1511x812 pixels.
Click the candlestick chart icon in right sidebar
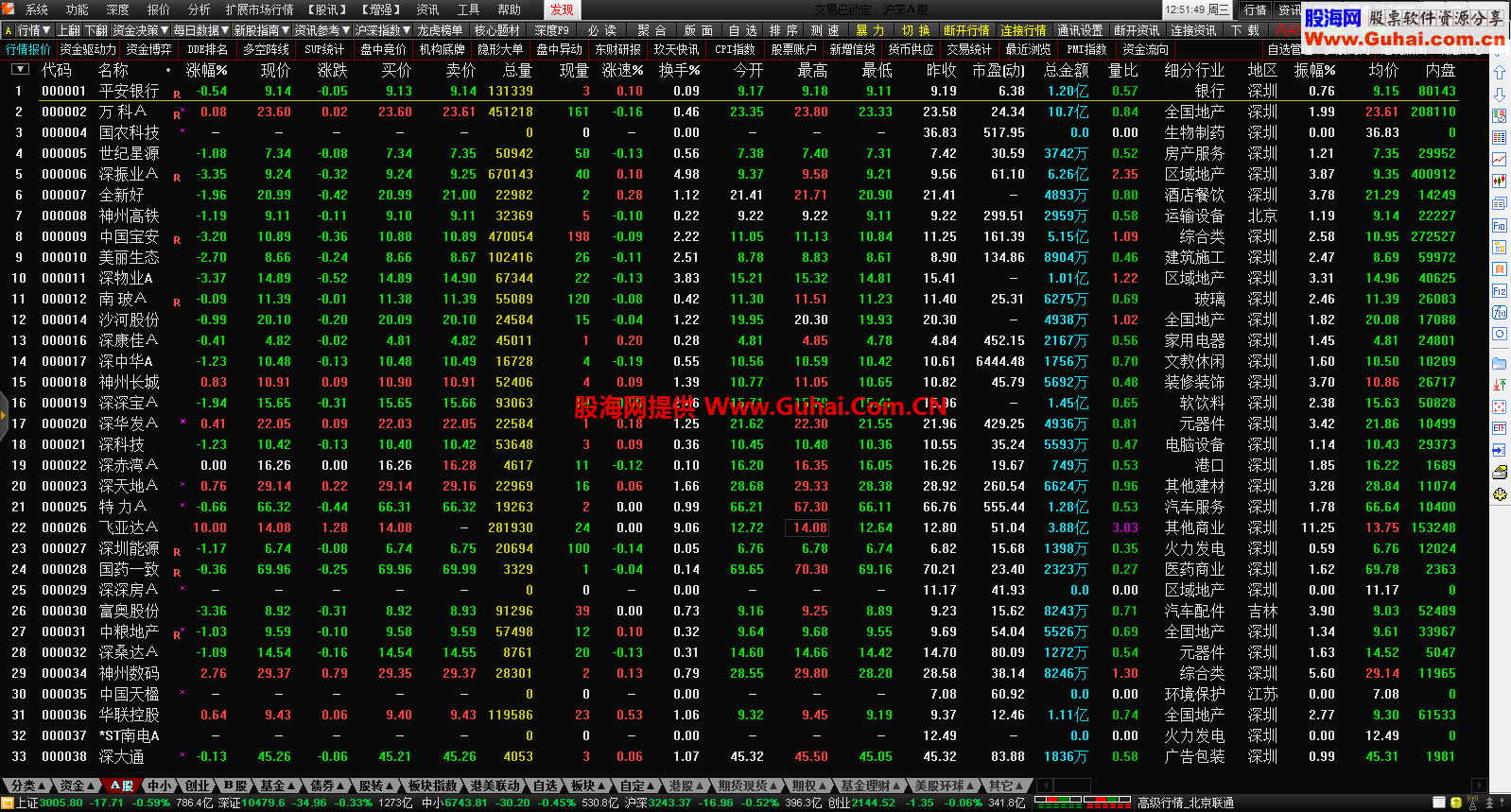point(1500,181)
